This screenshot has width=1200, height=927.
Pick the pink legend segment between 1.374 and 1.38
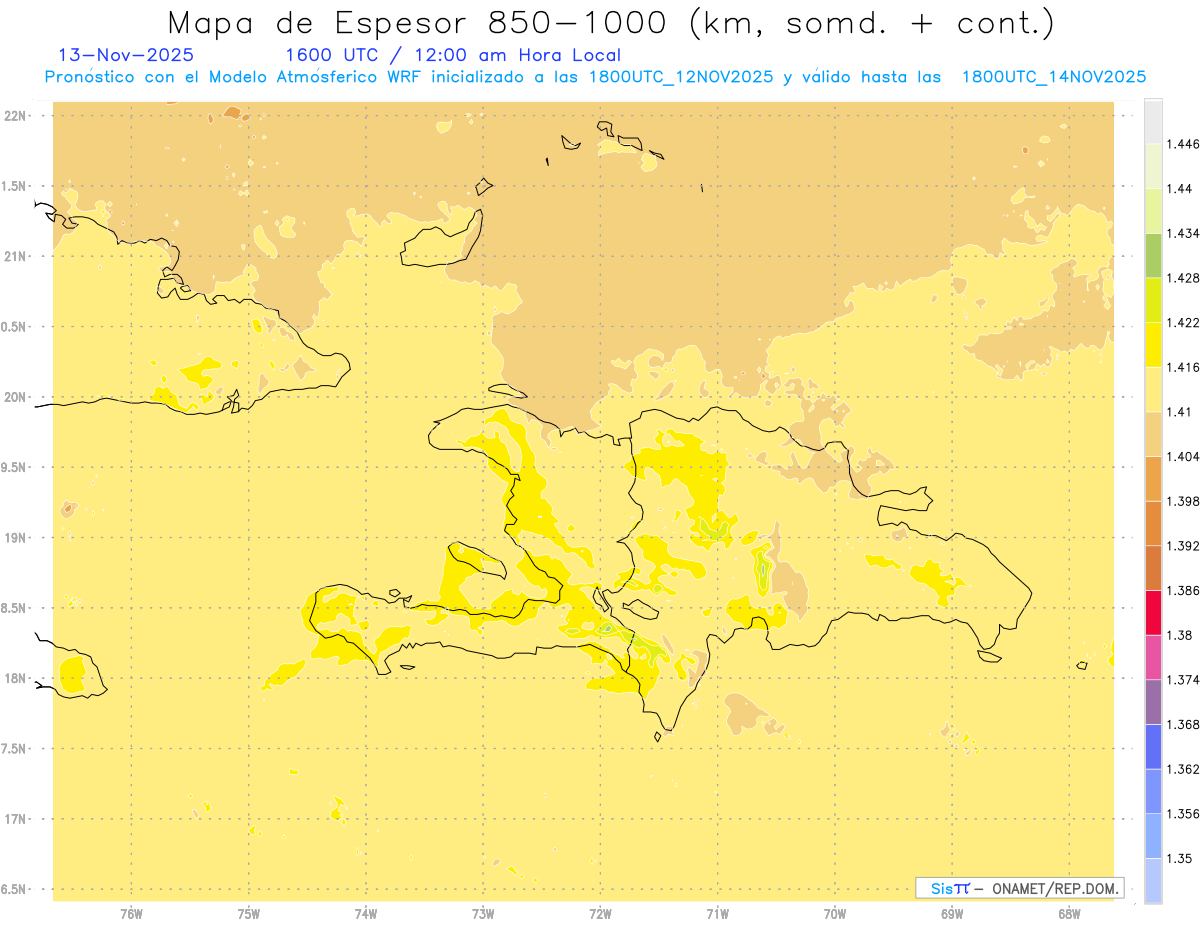(x=1153, y=657)
